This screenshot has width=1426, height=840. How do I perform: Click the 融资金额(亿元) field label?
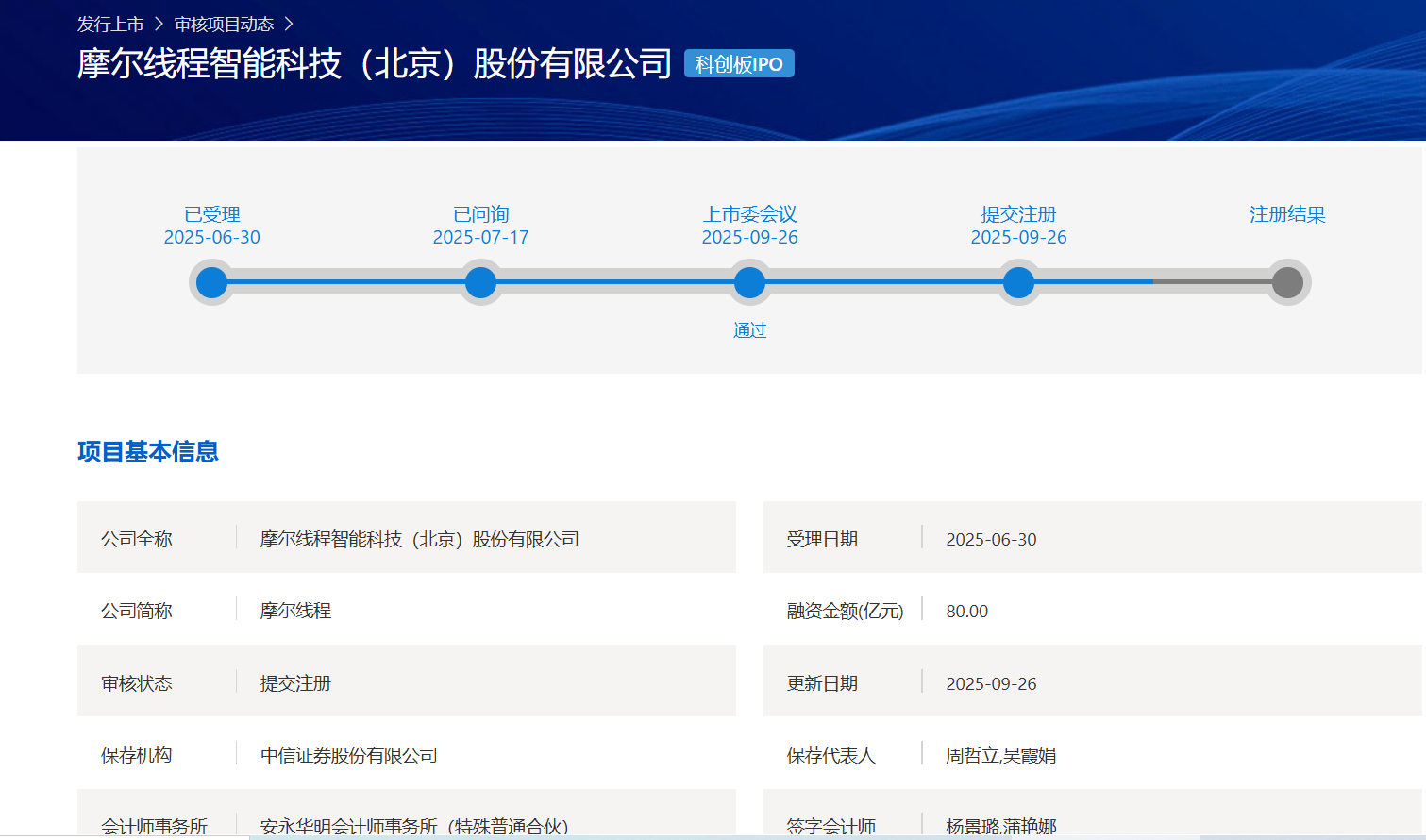click(846, 611)
